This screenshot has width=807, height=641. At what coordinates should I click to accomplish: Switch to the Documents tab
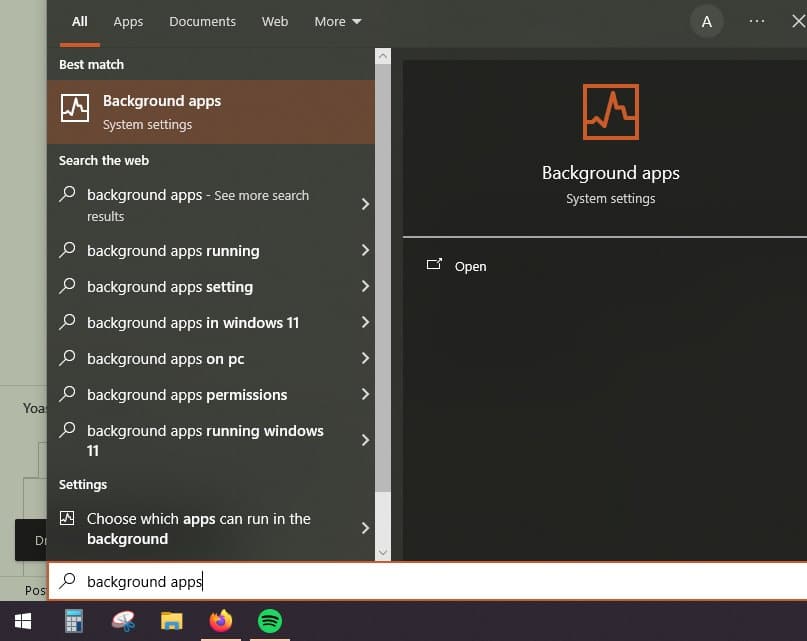tap(202, 22)
